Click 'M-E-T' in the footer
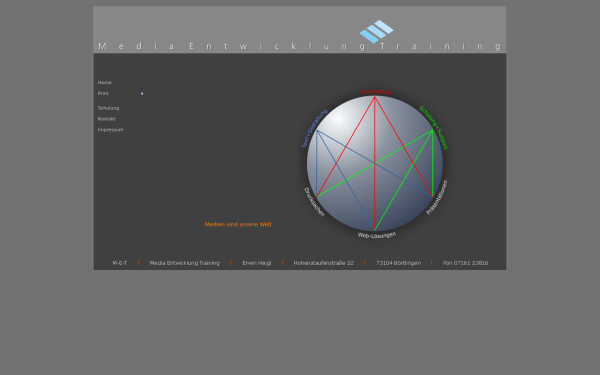Viewport: 600px width, 375px height. click(x=119, y=263)
